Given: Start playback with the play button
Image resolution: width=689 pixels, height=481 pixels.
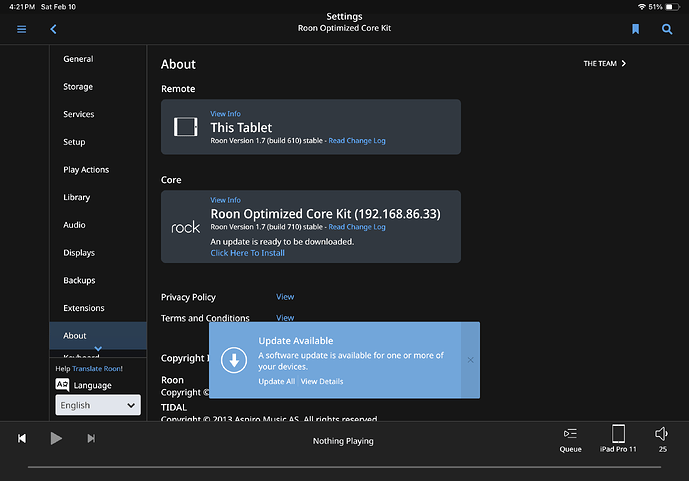Looking at the screenshot, I should pos(56,438).
